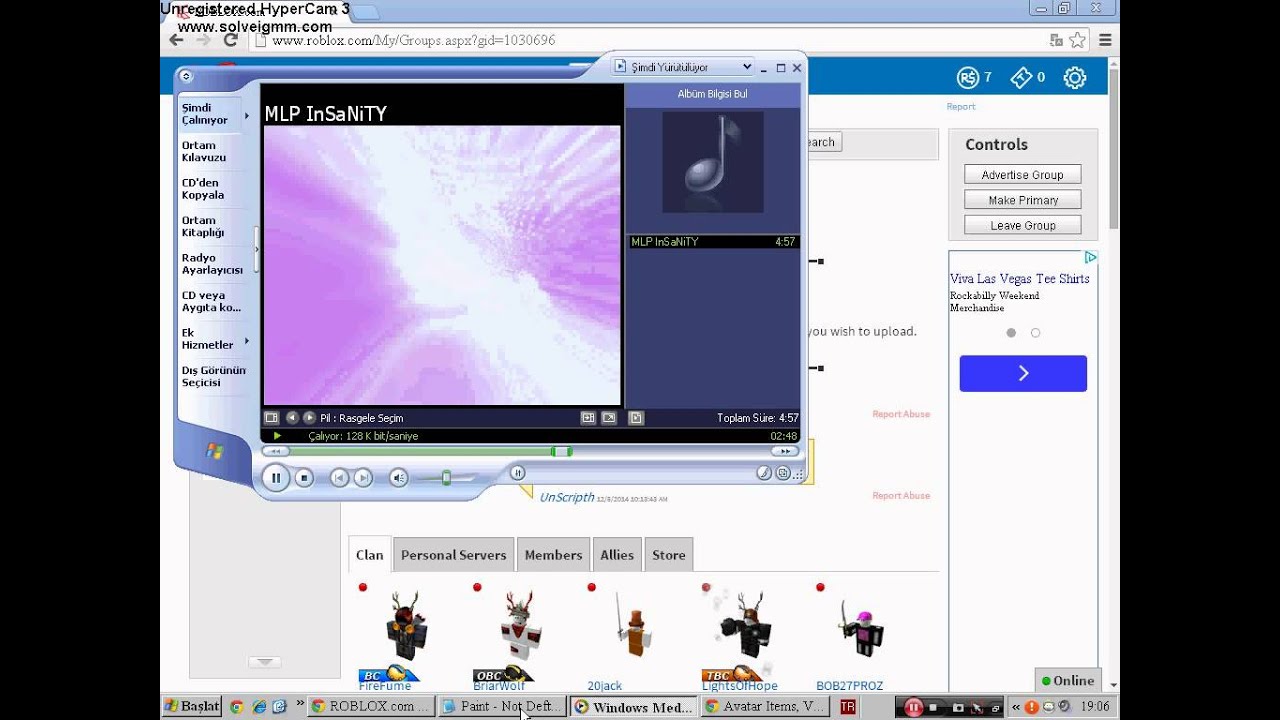Click the seek bar position handle

(562, 451)
